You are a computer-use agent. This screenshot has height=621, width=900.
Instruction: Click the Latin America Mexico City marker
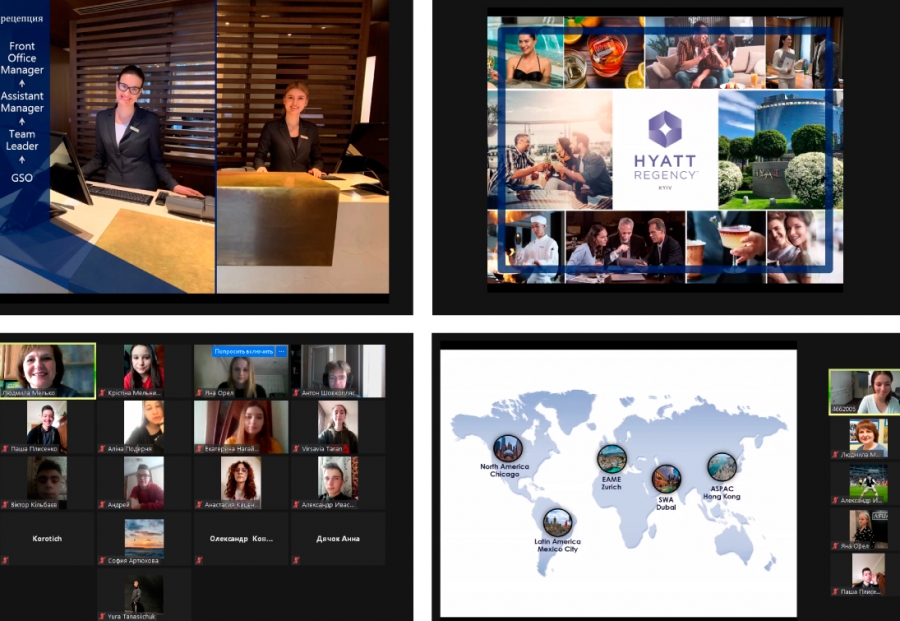coord(557,523)
